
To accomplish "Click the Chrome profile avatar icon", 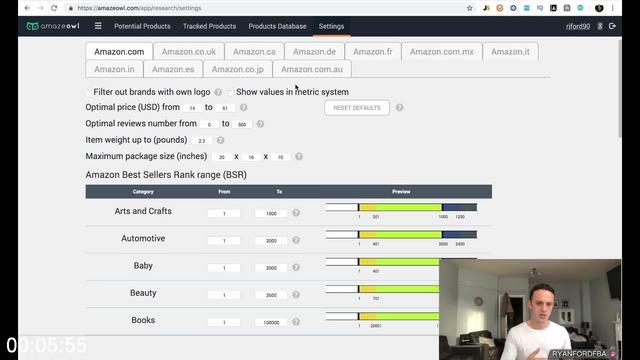I will coord(599,8).
